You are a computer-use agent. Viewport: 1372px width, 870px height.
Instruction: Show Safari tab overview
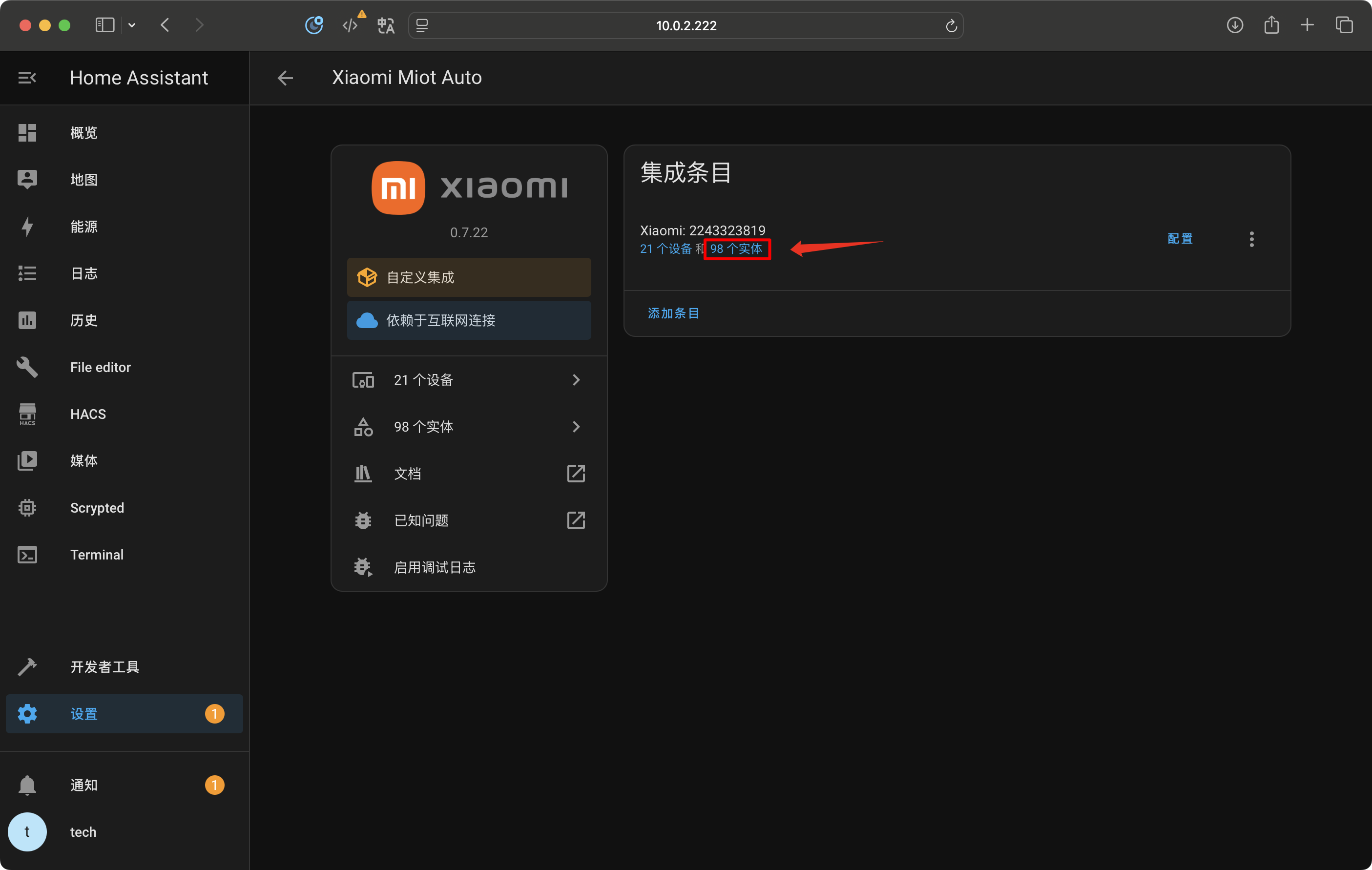click(1344, 25)
